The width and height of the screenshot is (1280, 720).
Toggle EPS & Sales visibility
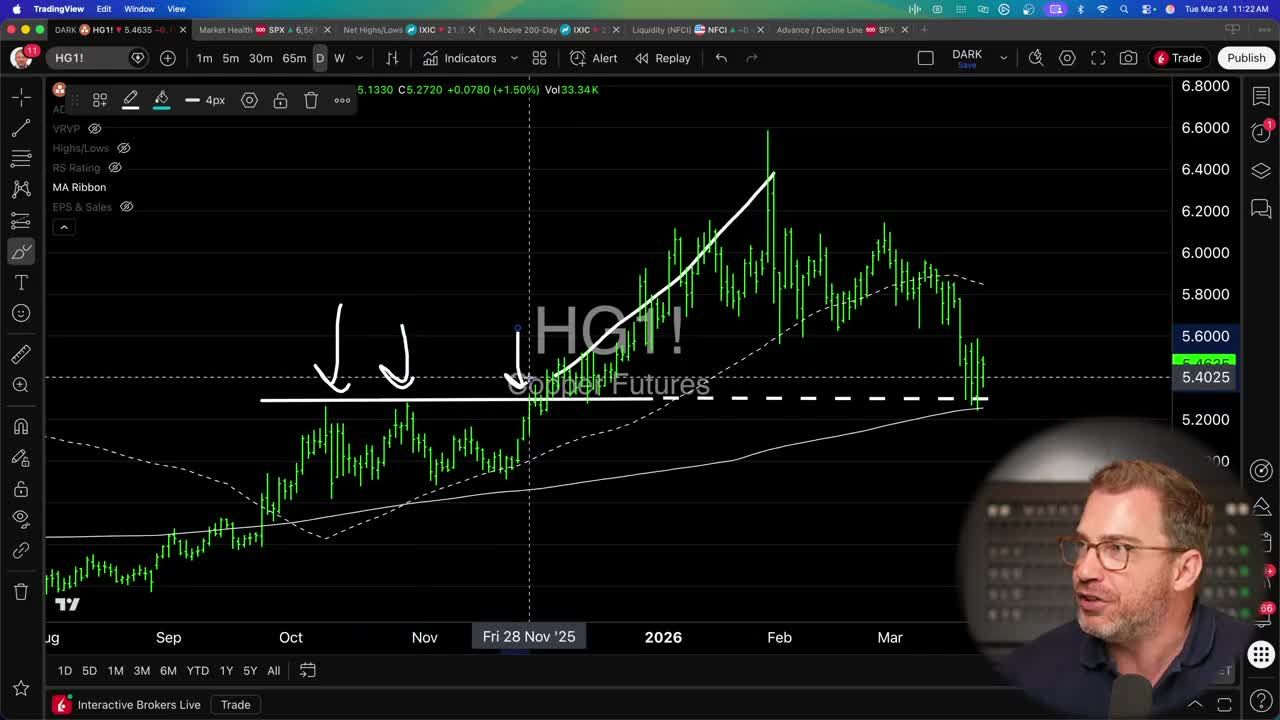[x=126, y=206]
